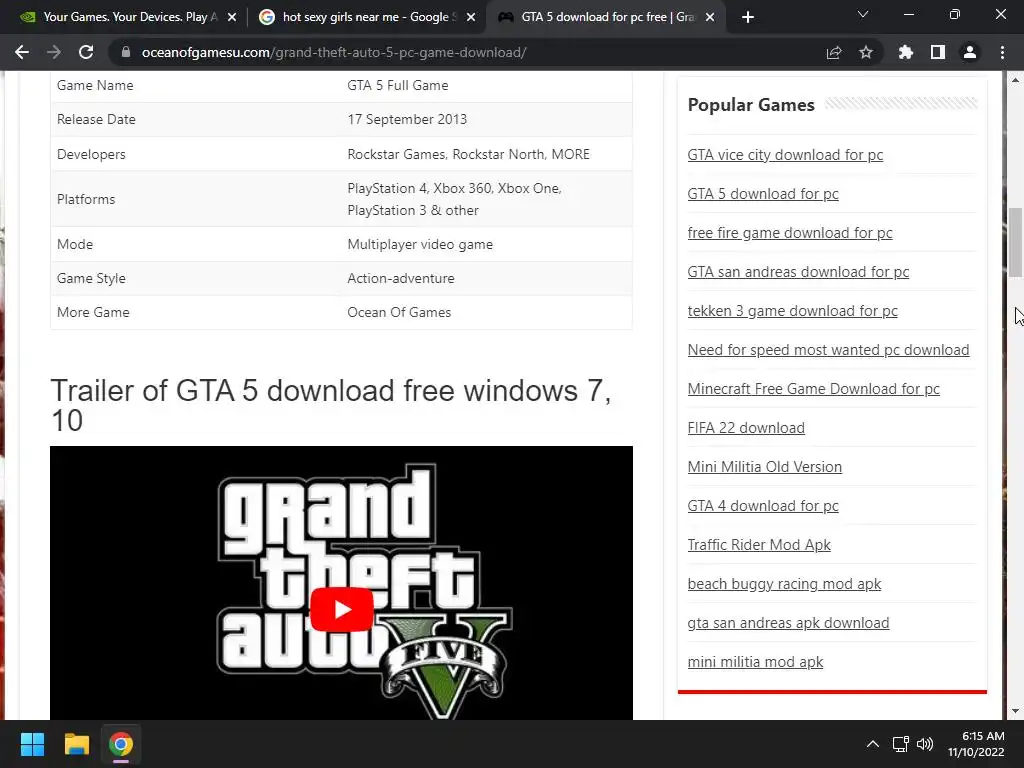Open 'Traffic Rider Mod Apk' link

(759, 545)
